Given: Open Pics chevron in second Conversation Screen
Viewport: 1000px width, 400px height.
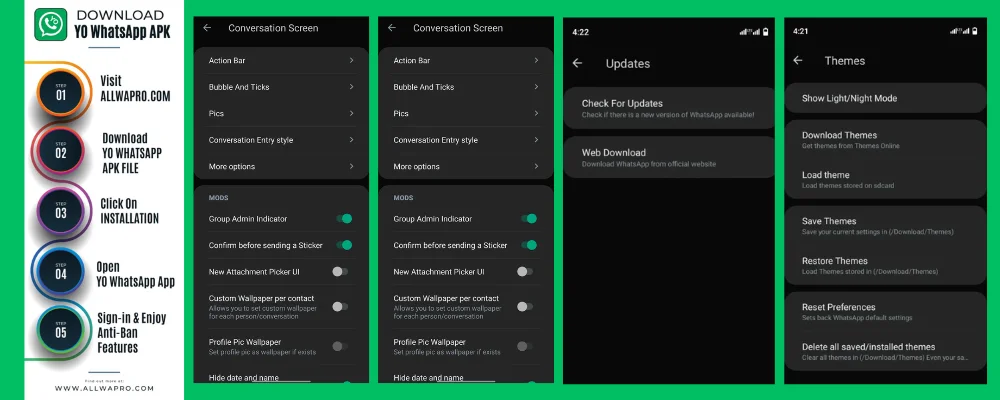Looking at the screenshot, I should click(x=536, y=114).
